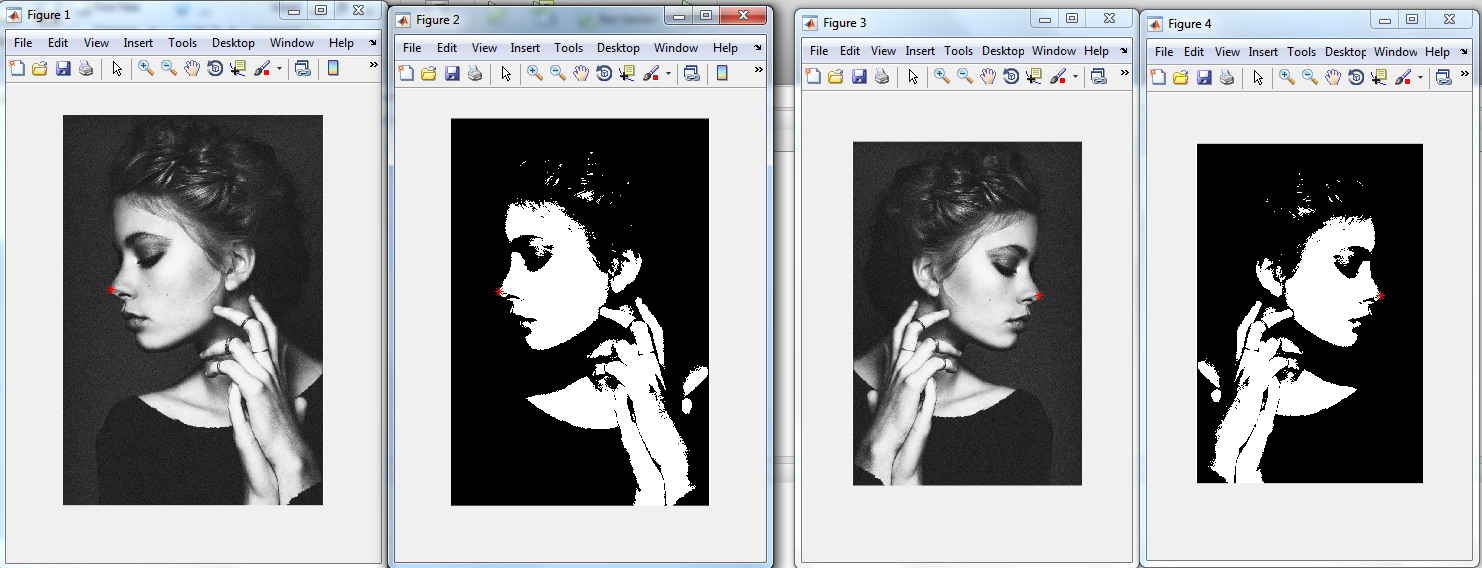The width and height of the screenshot is (1482, 568).
Task: Toggle Pan hand tool in Figure 3
Action: [x=988, y=76]
